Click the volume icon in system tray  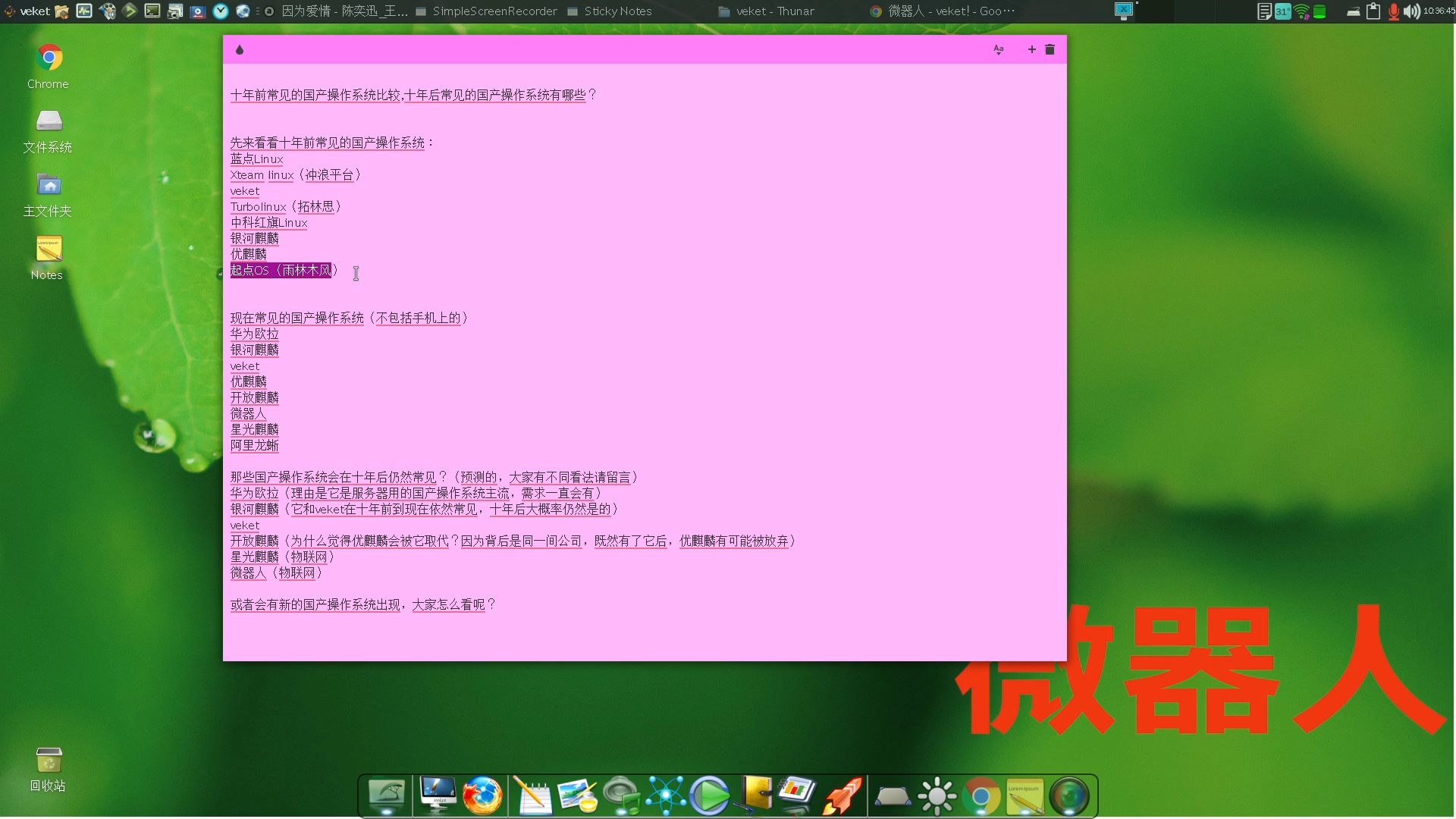pos(1410,11)
